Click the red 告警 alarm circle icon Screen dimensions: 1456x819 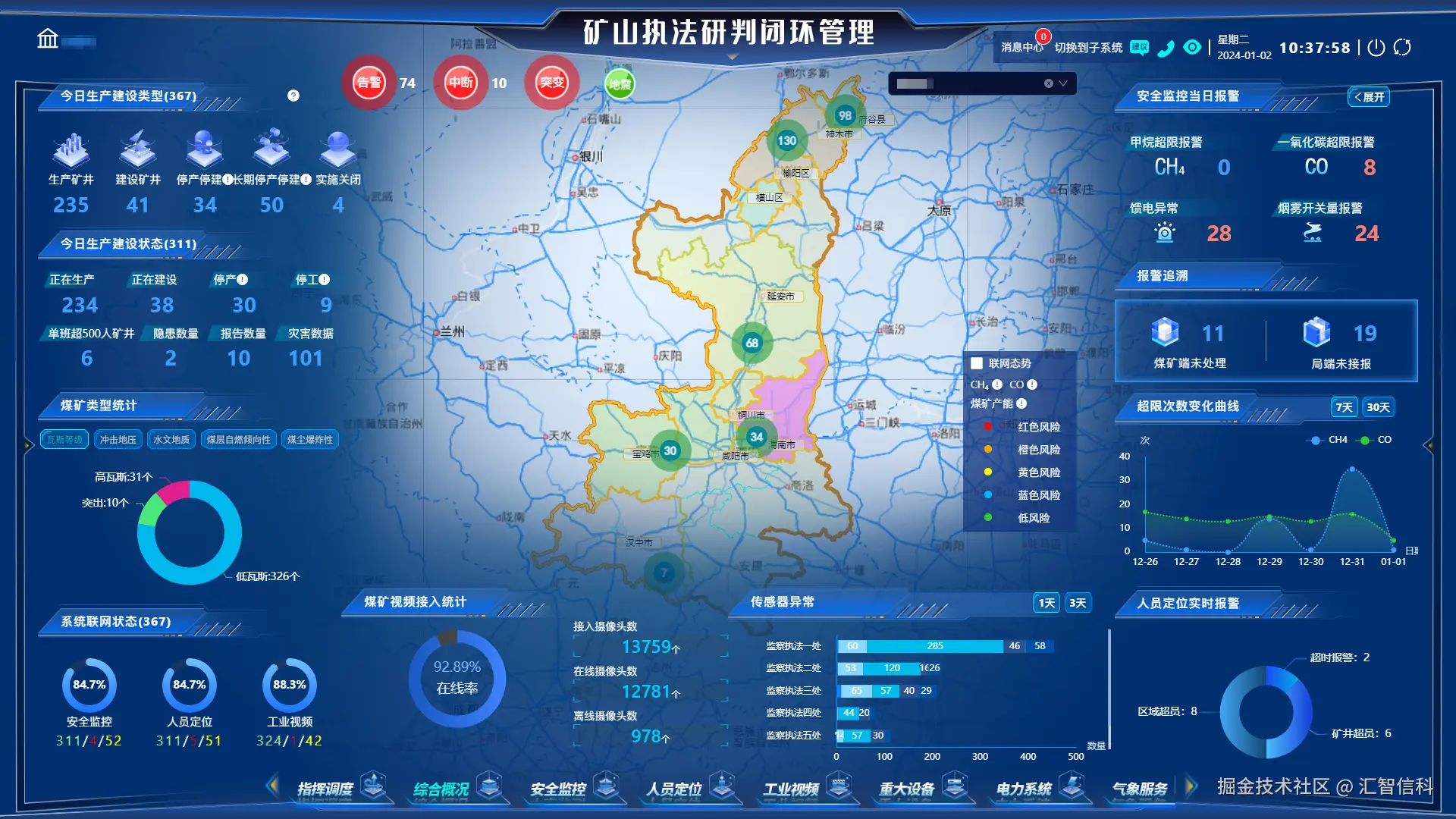(369, 83)
